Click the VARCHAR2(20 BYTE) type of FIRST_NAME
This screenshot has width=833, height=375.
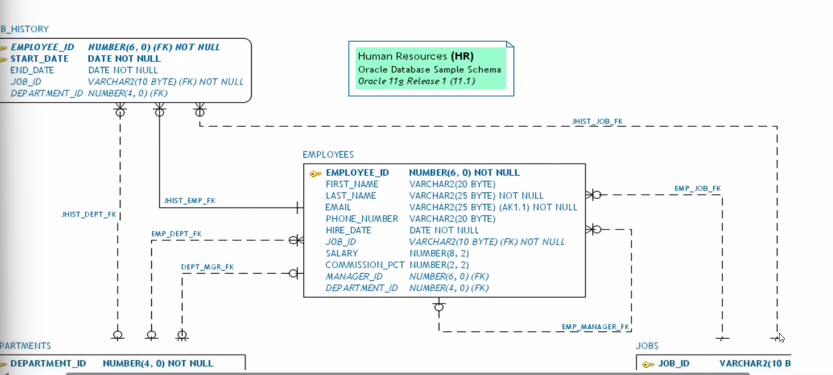[x=452, y=184]
